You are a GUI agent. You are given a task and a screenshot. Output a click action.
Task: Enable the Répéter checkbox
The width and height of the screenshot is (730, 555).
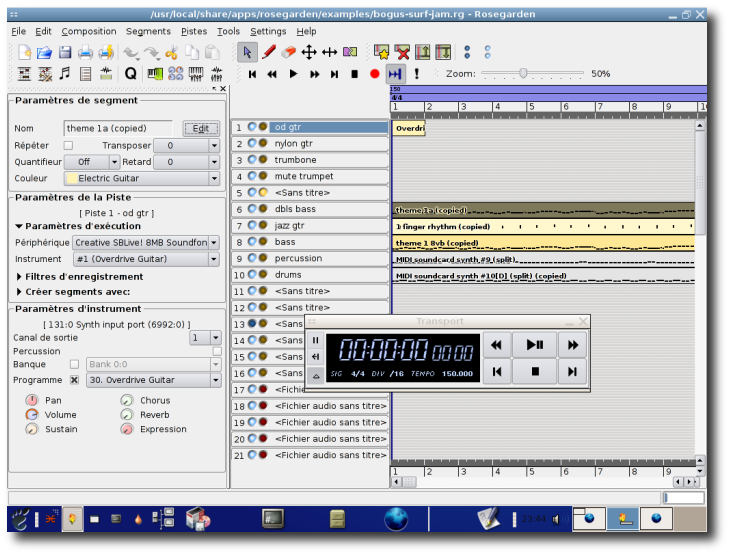pos(68,146)
